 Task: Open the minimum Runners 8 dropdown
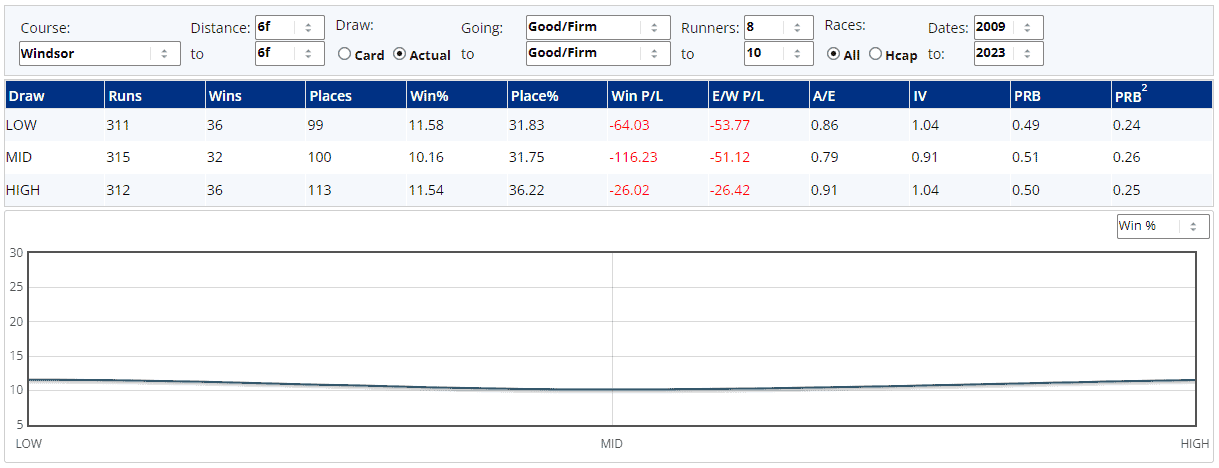click(x=778, y=28)
